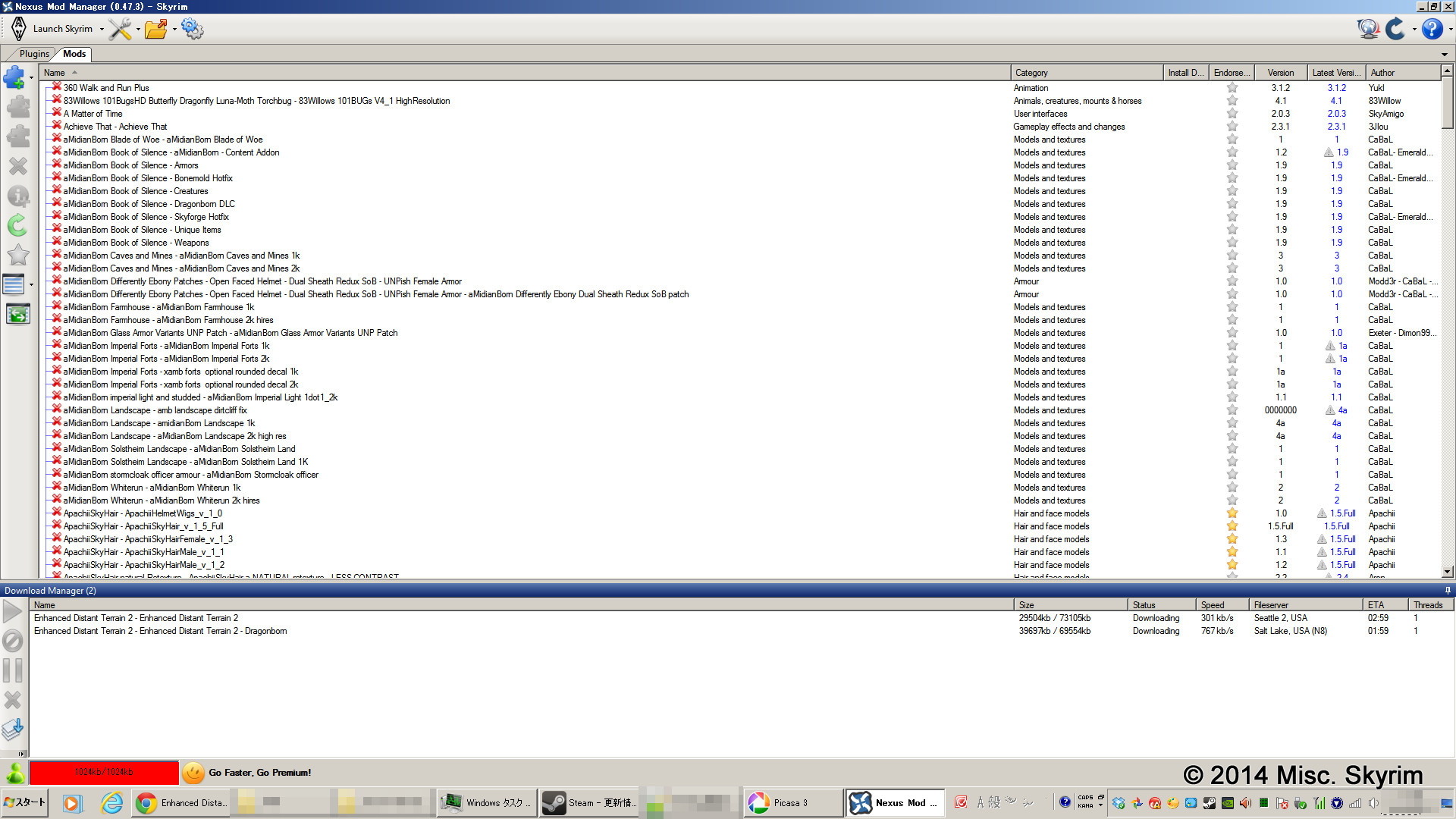Open the help question mark icon
The height and width of the screenshot is (819, 1456).
(1432, 29)
